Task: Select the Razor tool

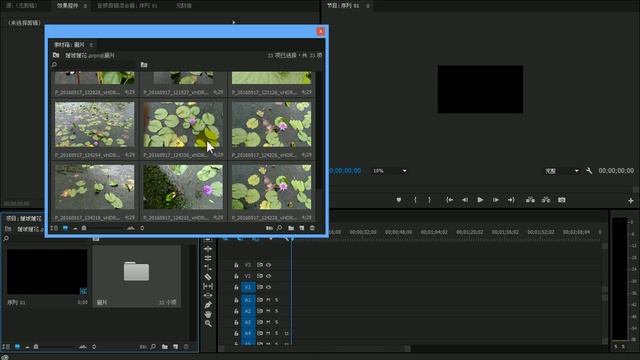Action: [x=208, y=277]
